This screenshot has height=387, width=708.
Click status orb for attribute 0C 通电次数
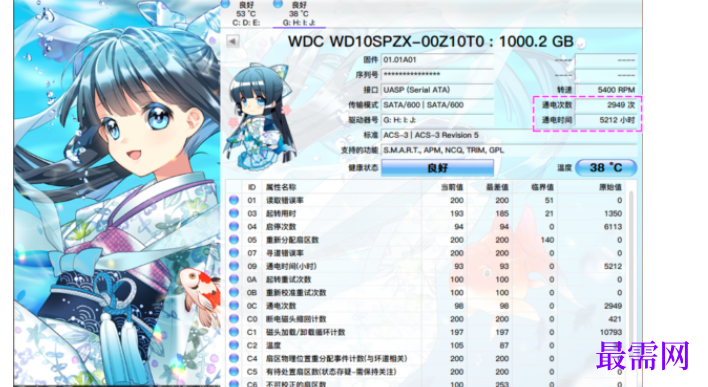[x=234, y=306]
